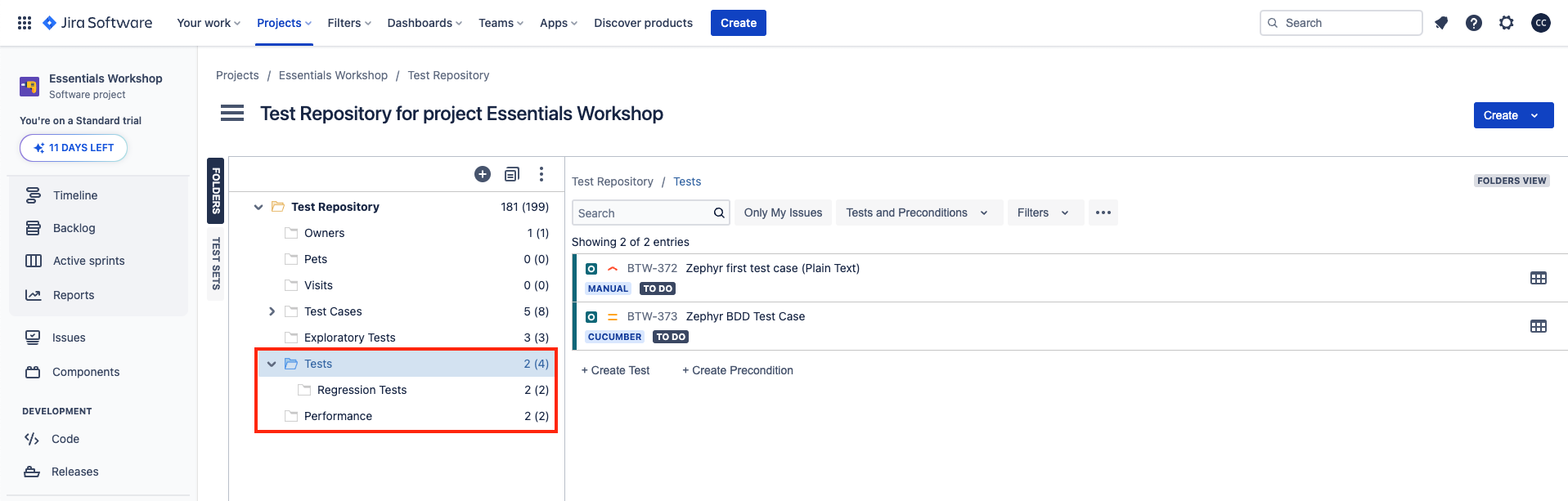Open the Teams menu

coord(501,23)
